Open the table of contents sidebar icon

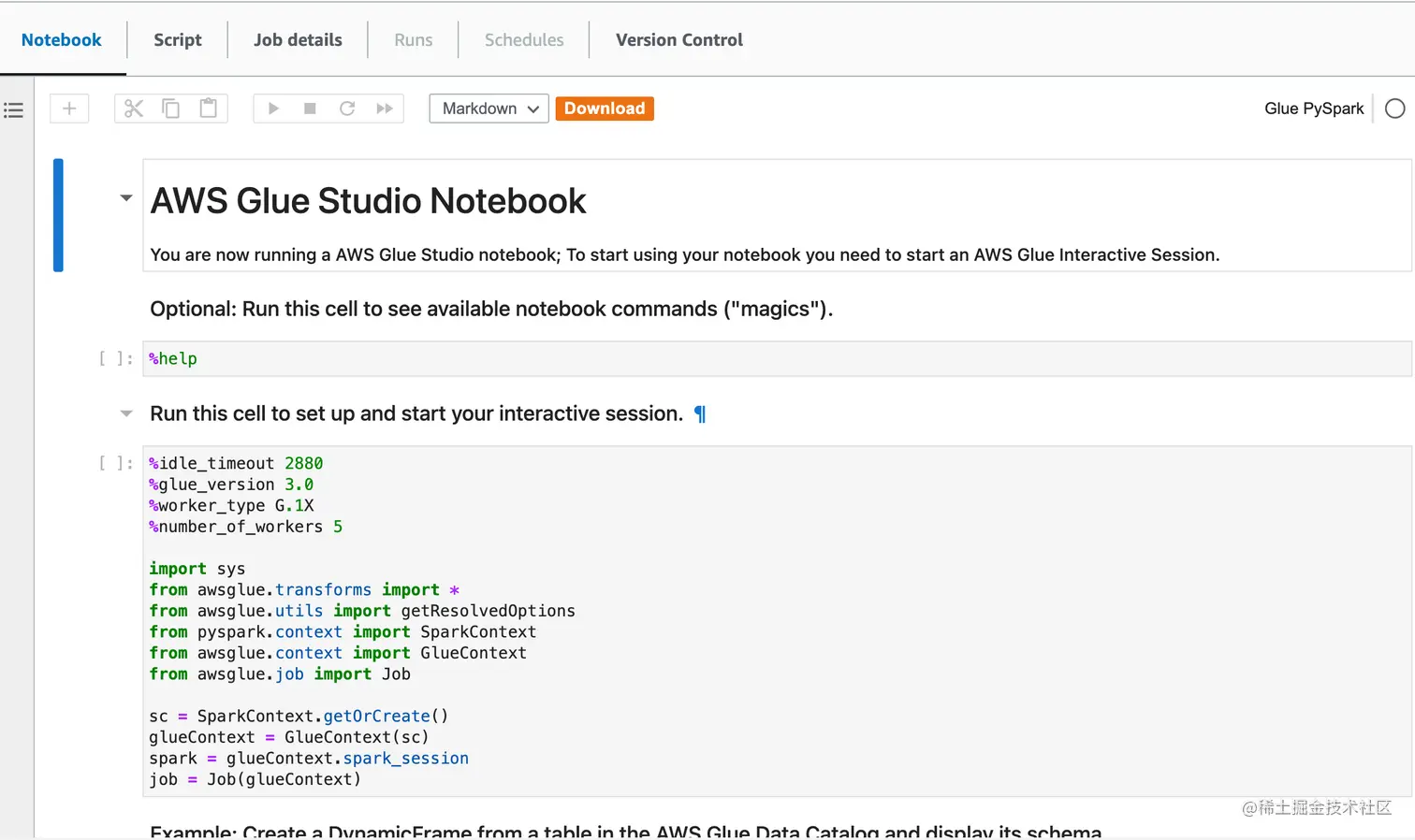pyautogui.click(x=13, y=110)
